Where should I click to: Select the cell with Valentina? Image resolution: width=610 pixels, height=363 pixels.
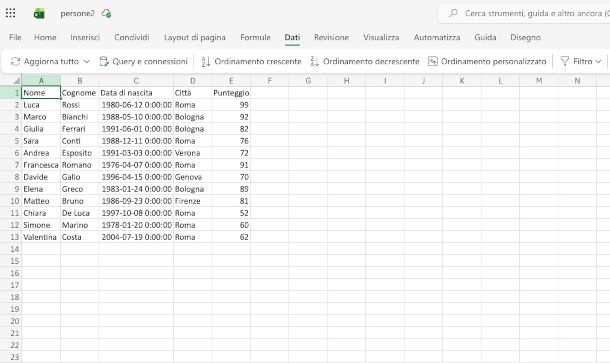(x=41, y=237)
